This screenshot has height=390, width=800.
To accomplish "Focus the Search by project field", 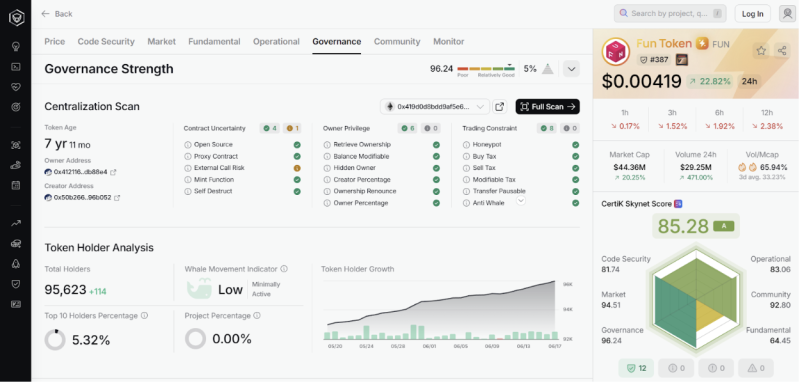I will pyautogui.click(x=670, y=13).
